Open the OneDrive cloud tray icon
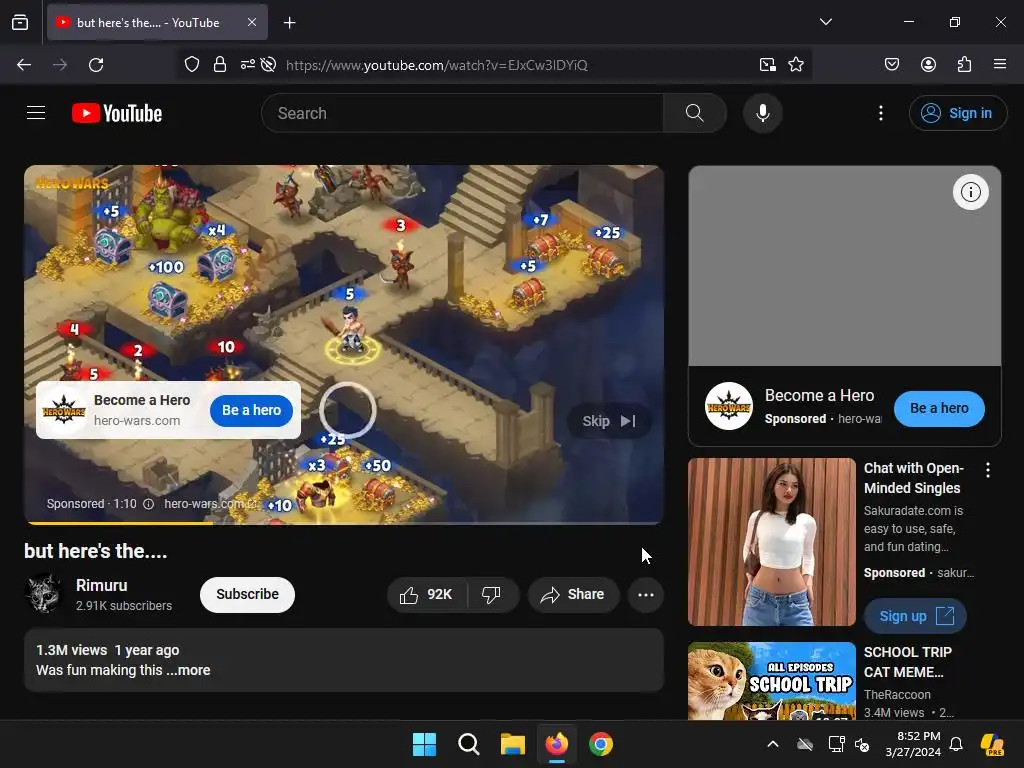 [805, 744]
